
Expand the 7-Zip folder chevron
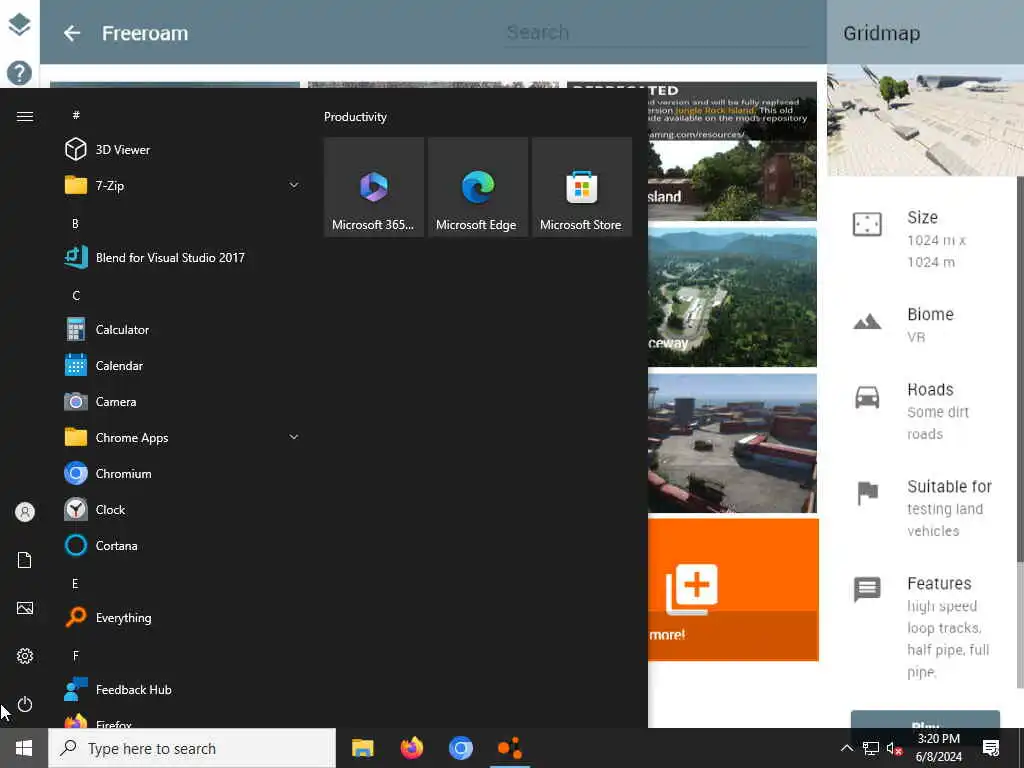(x=294, y=185)
